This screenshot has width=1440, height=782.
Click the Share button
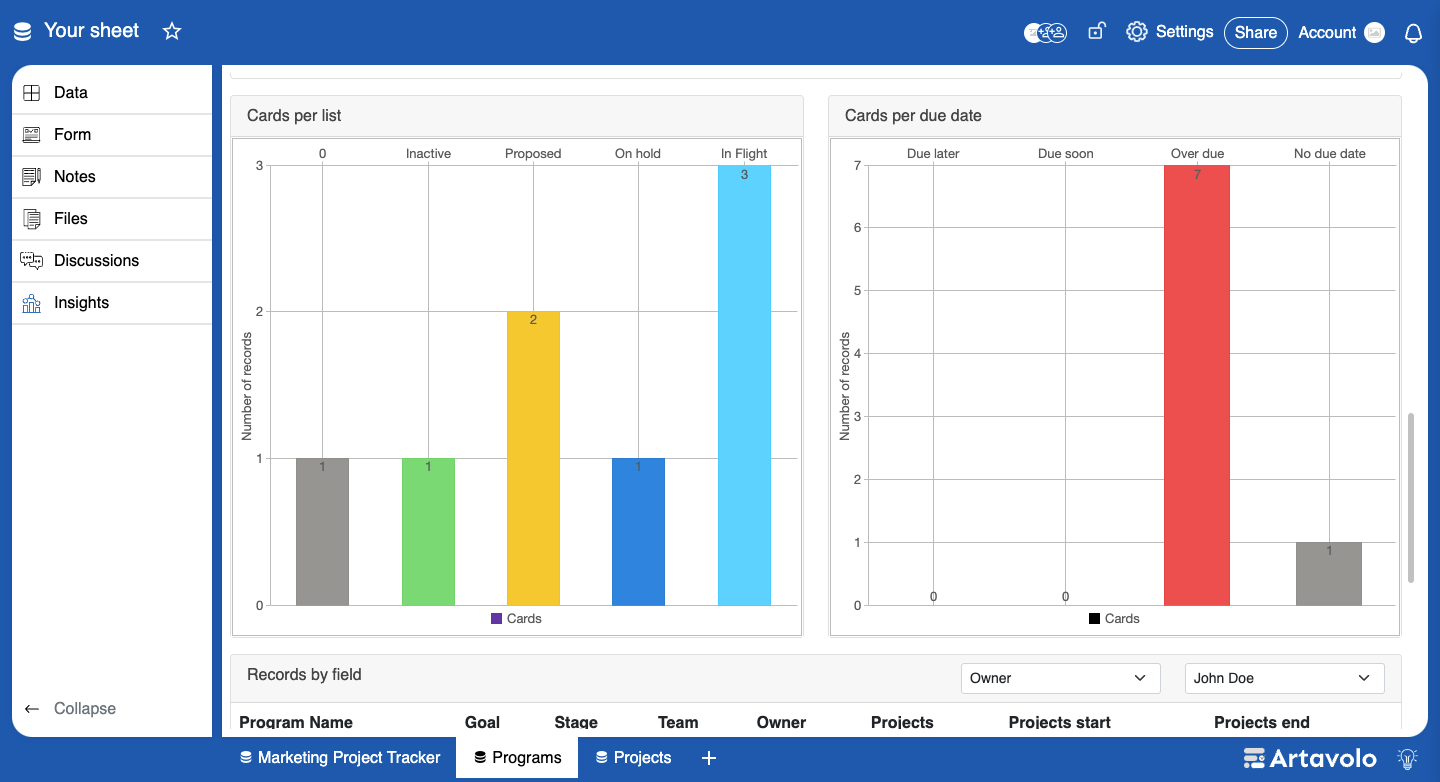pyautogui.click(x=1256, y=32)
